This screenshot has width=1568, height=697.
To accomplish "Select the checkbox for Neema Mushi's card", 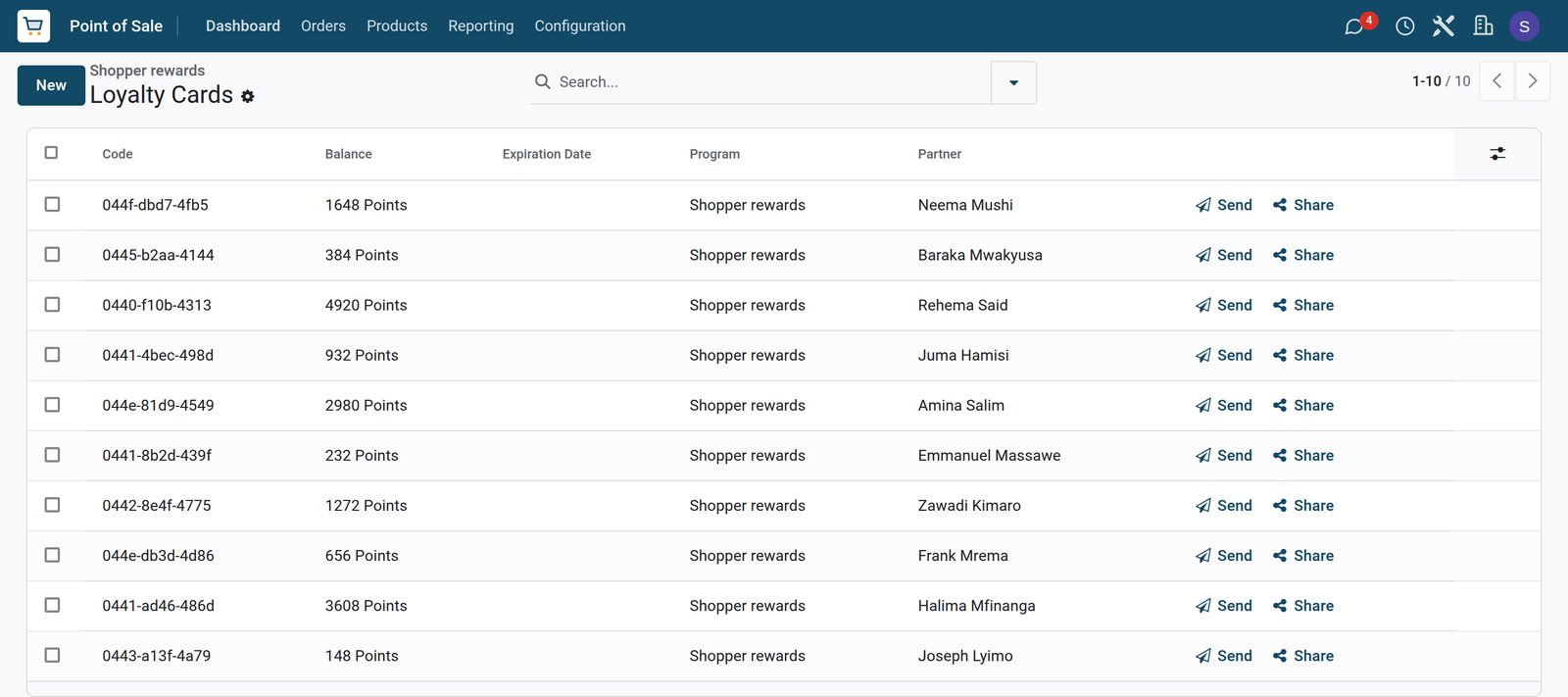I will (52, 204).
